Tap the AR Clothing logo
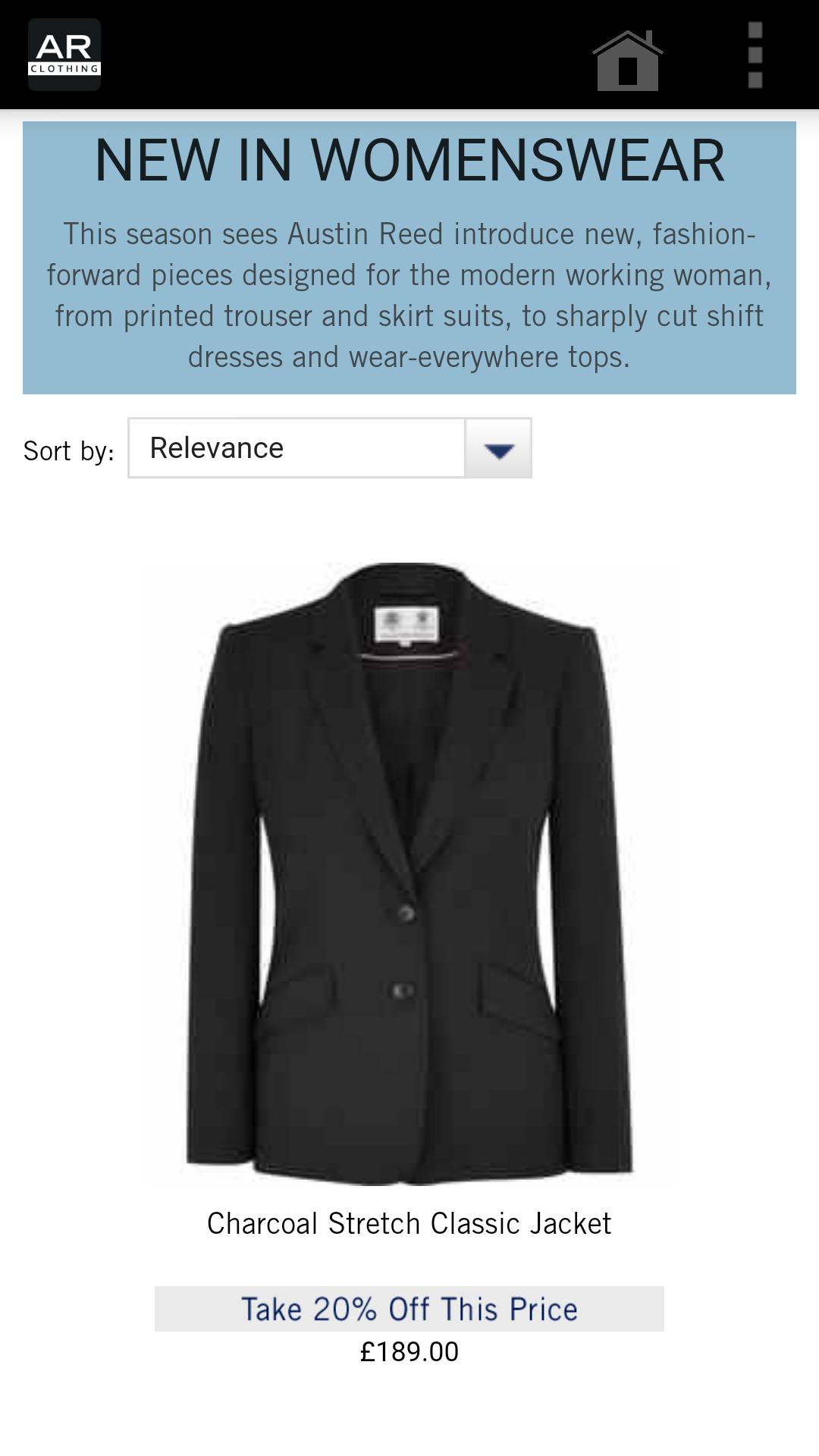Viewport: 819px width, 1456px height. [64, 55]
